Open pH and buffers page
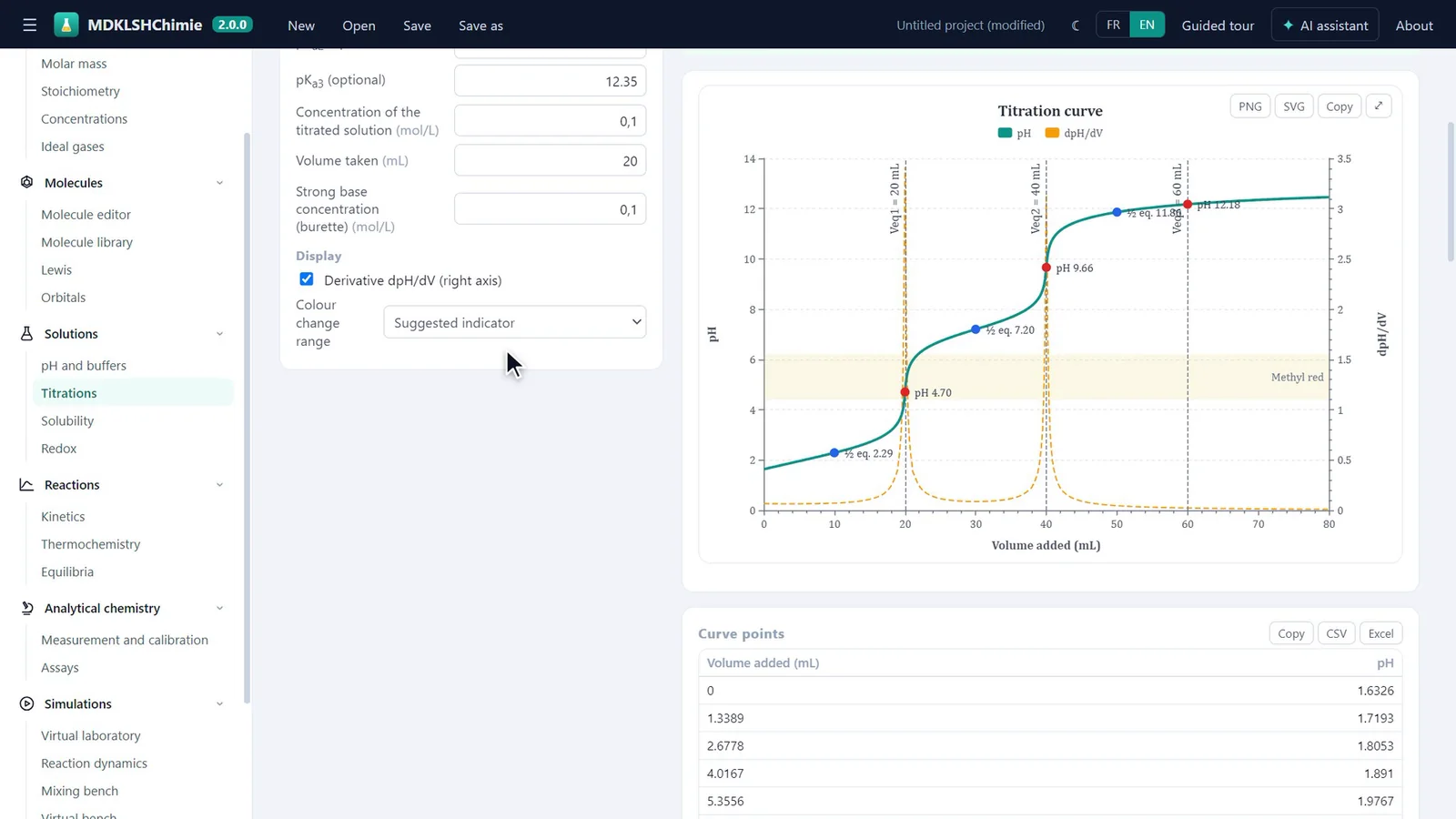 84,366
